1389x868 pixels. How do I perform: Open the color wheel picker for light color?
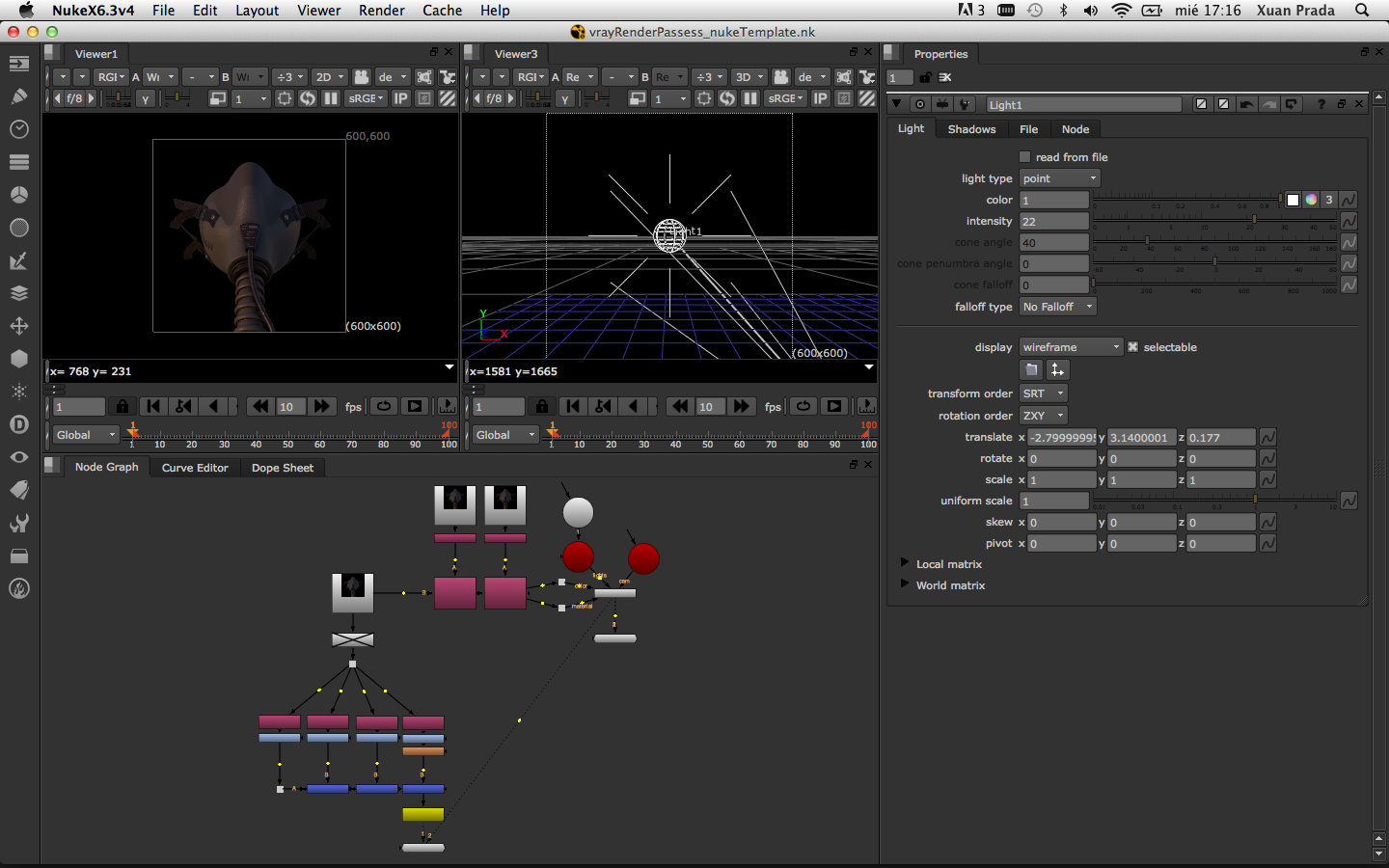(1311, 200)
